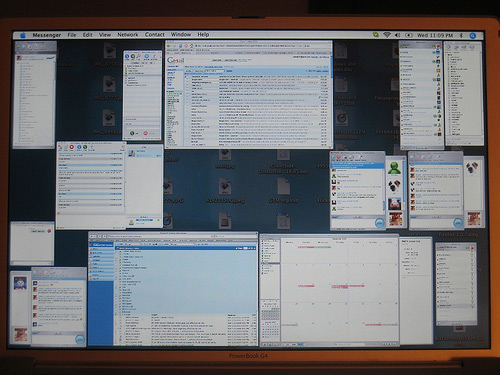The image size is (500, 375).
Task: Click the red hang-up button in the phone window
Action: (x=146, y=133)
